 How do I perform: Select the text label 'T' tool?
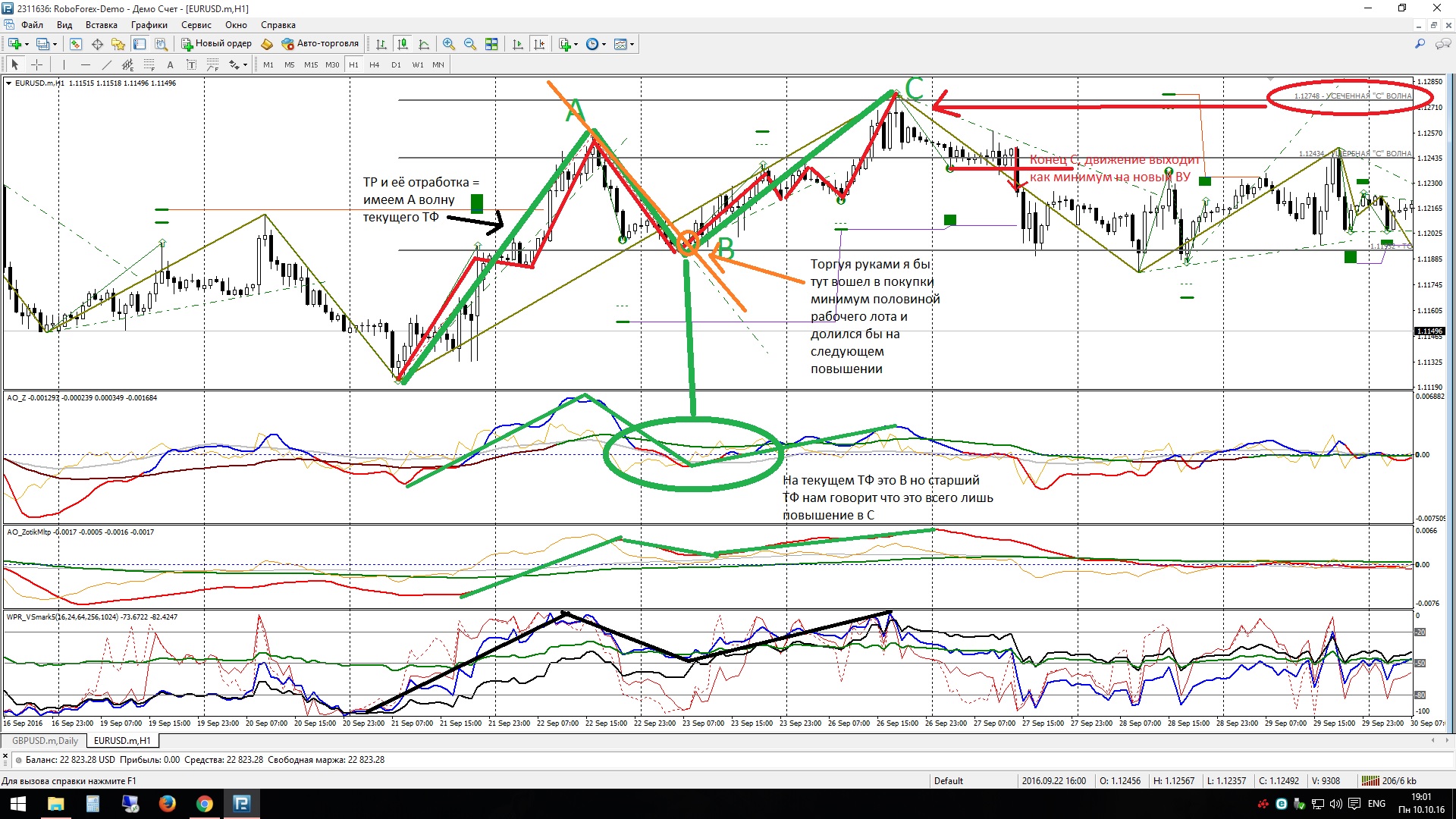click(191, 64)
